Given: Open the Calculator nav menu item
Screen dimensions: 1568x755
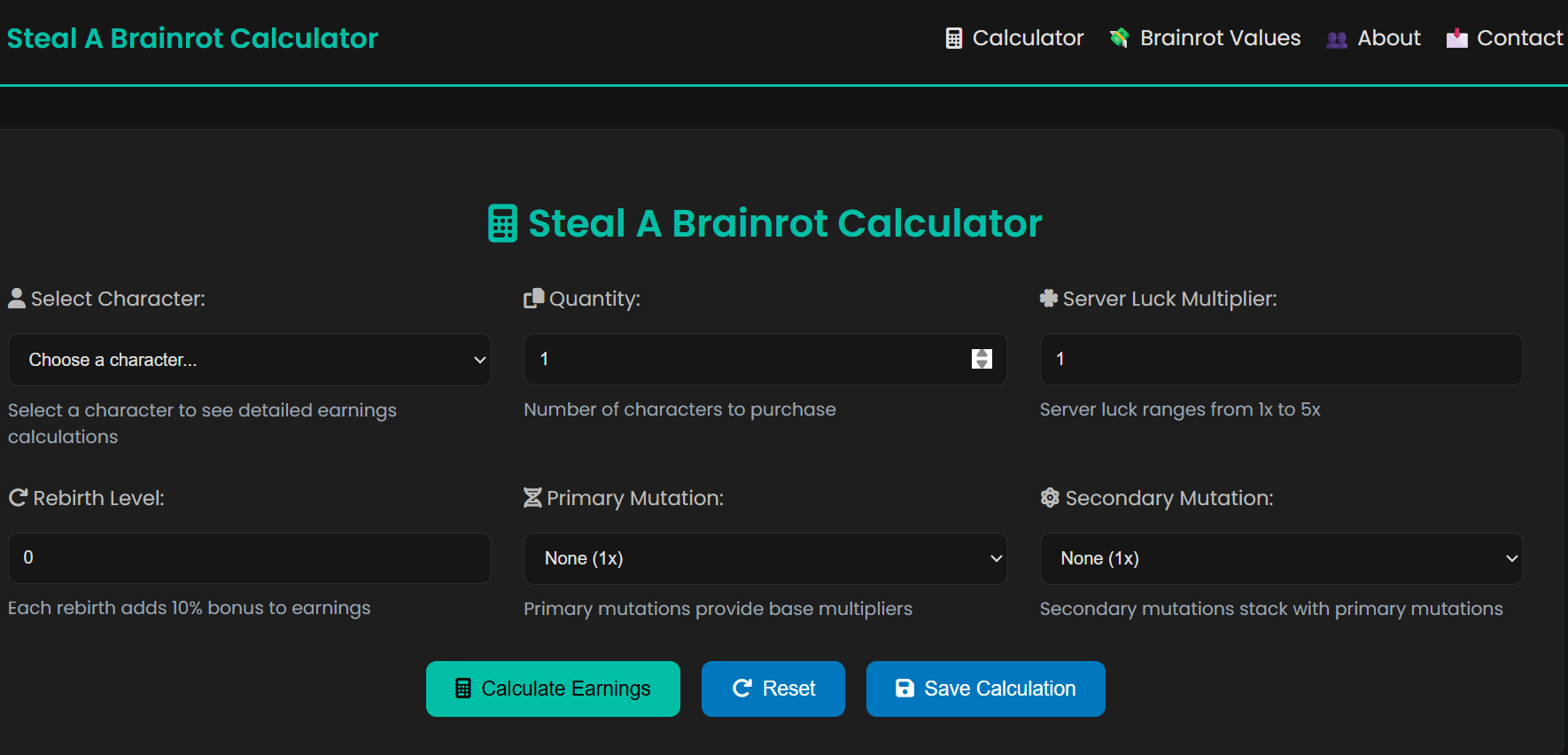Looking at the screenshot, I should pyautogui.click(x=1015, y=38).
